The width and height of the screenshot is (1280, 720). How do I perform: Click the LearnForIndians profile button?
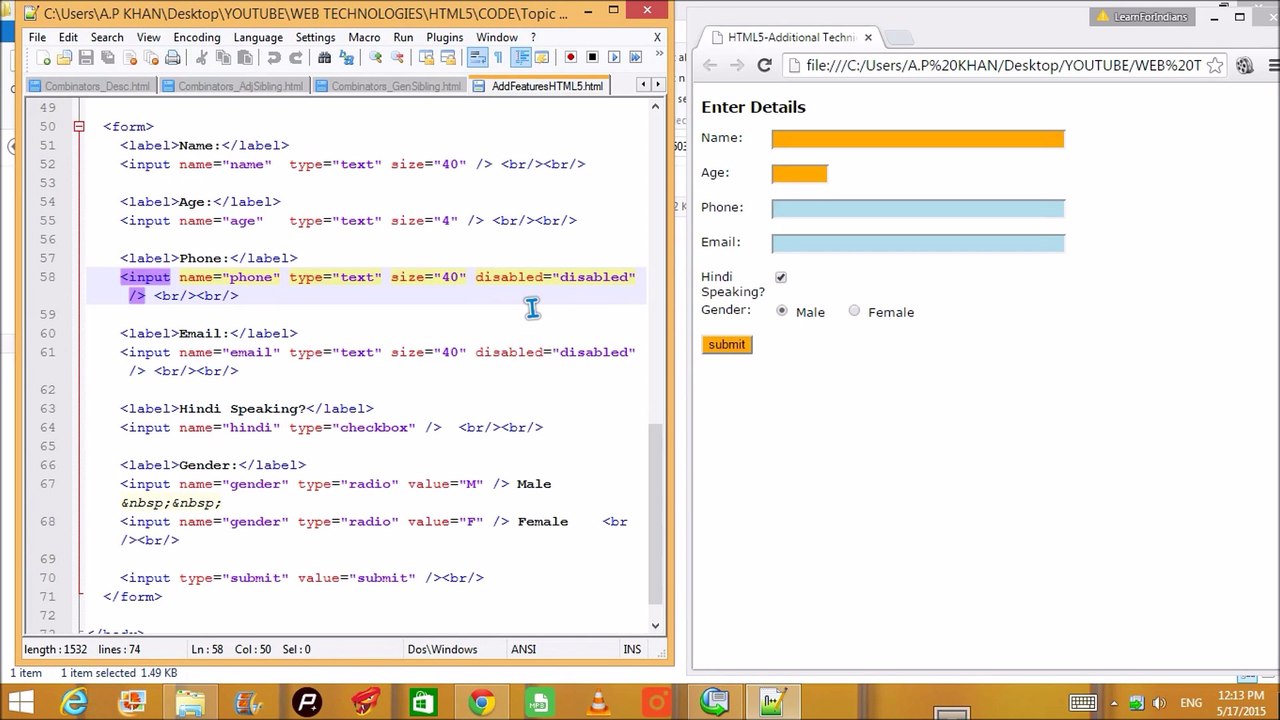click(1143, 17)
